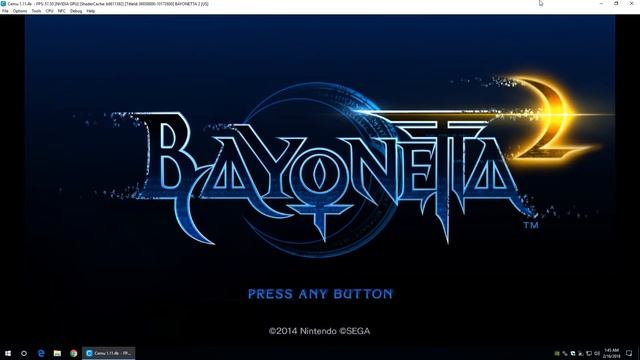Click the green NVIDIA tray icon

coord(557,353)
